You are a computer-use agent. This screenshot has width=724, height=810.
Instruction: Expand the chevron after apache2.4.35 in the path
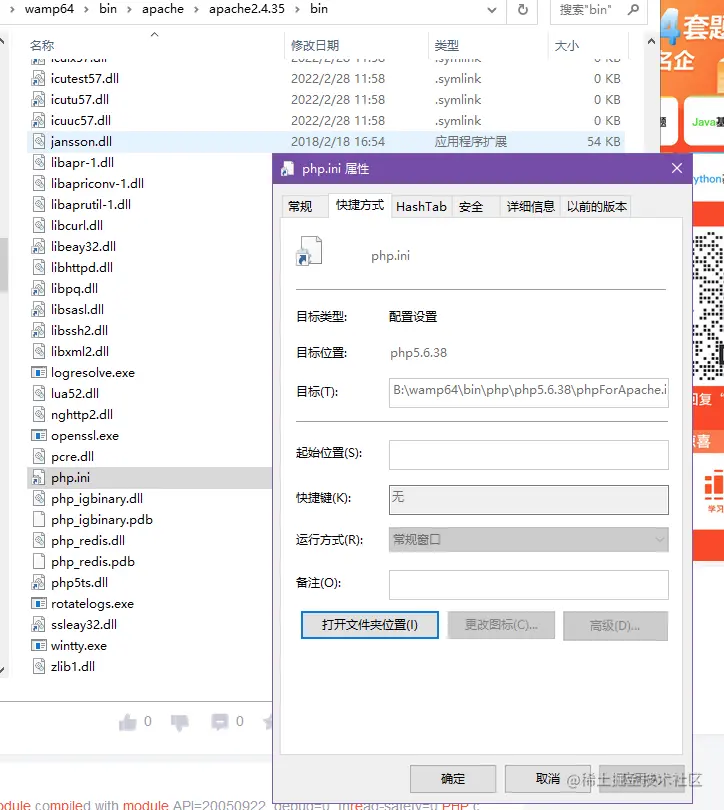(x=297, y=9)
